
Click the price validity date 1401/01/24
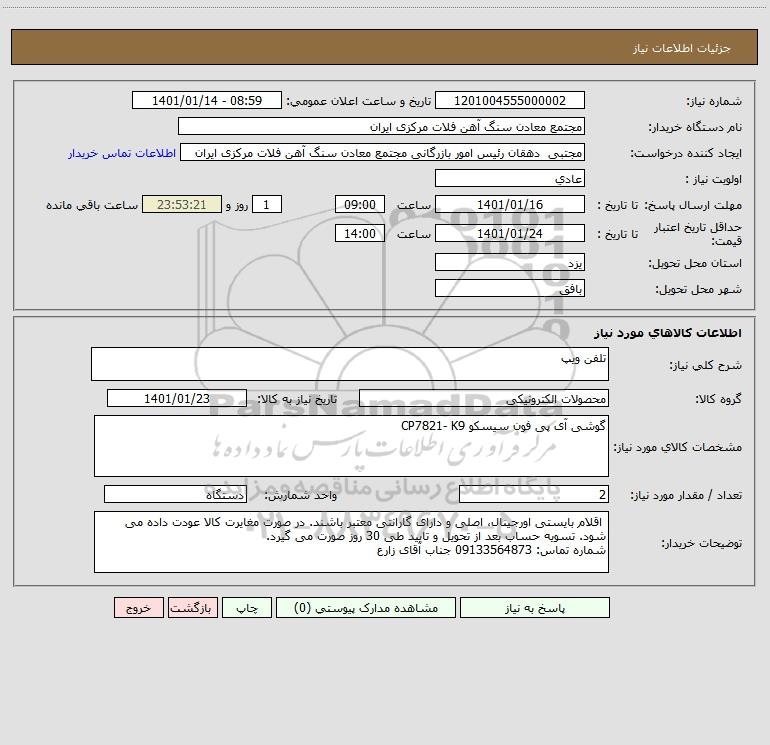coord(510,233)
